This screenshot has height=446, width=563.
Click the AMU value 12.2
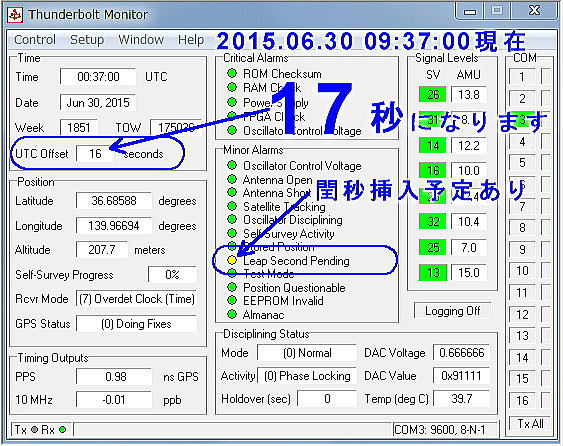click(x=469, y=145)
